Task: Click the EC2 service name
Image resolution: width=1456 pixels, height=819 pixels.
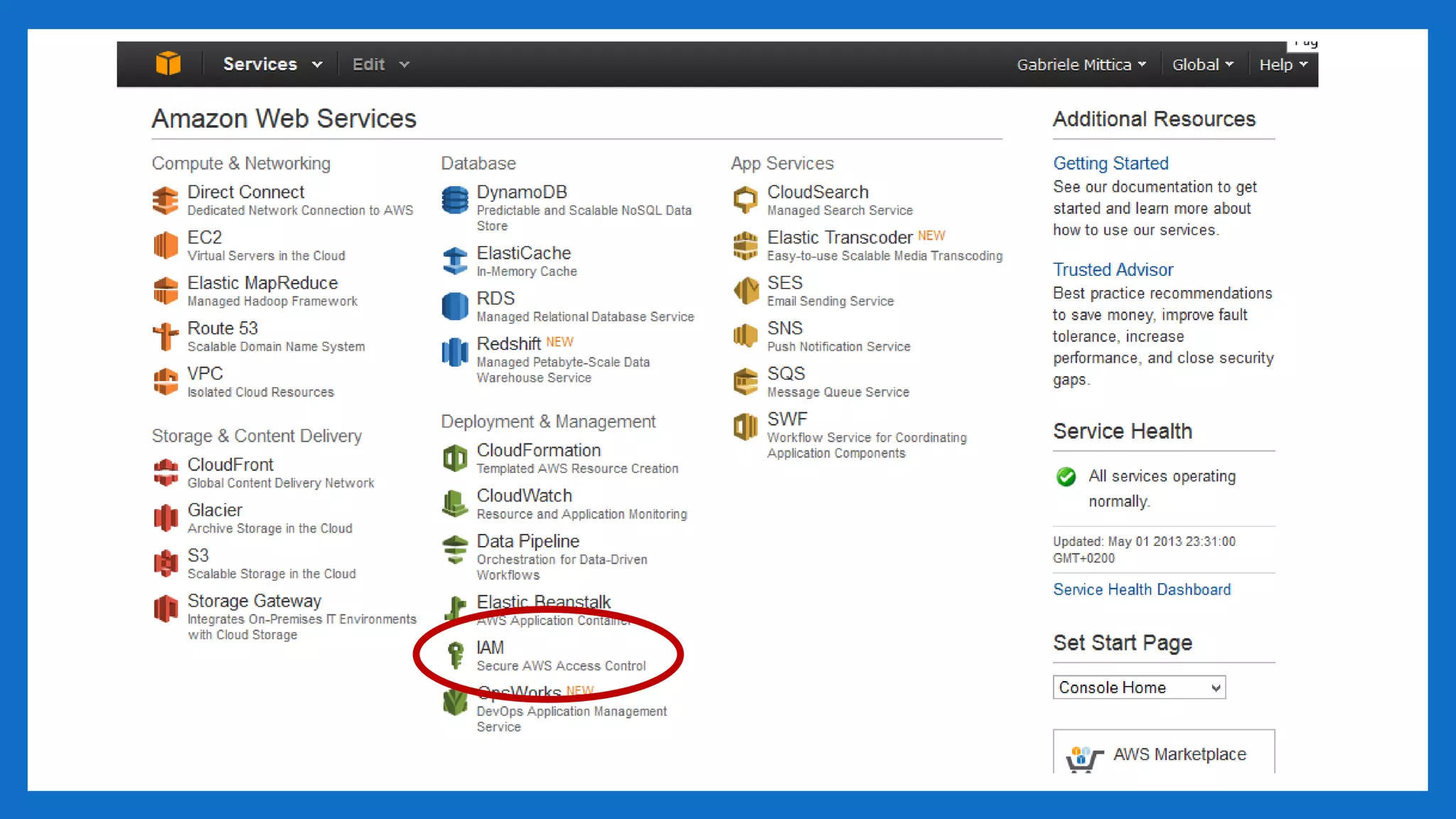Action: tap(205, 237)
